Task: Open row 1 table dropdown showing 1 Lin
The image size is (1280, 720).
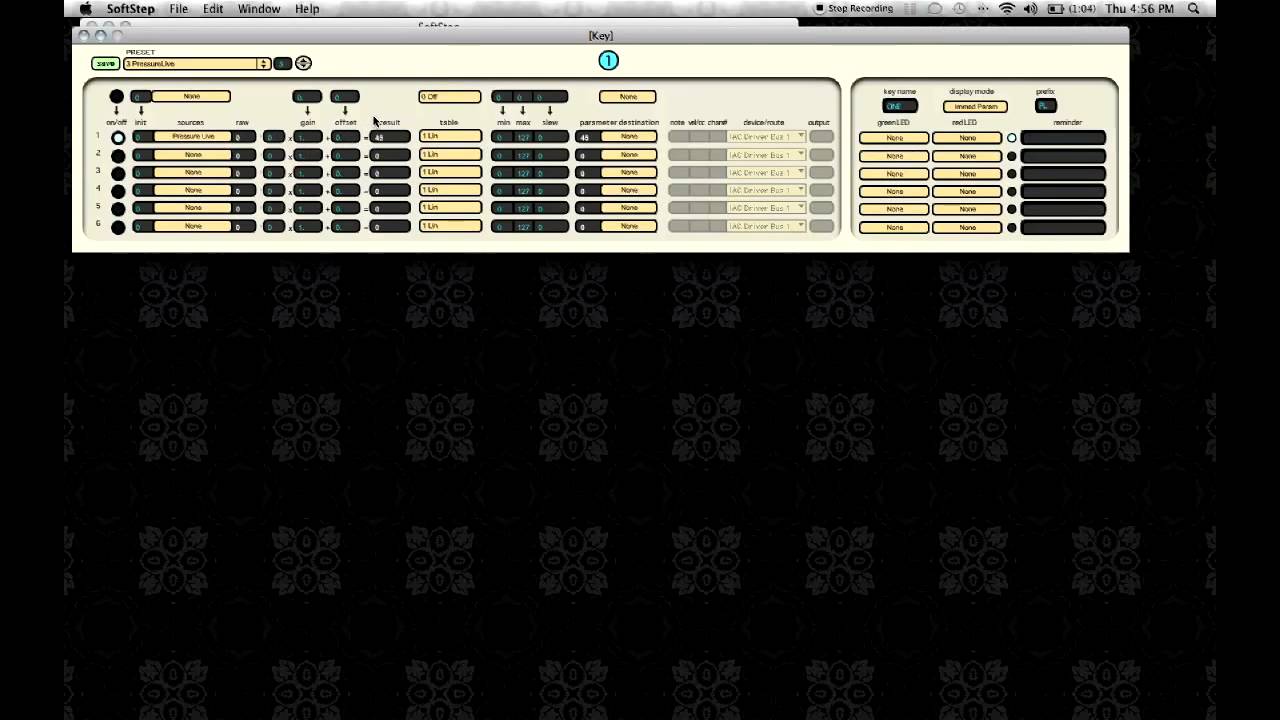Action: (x=450, y=136)
